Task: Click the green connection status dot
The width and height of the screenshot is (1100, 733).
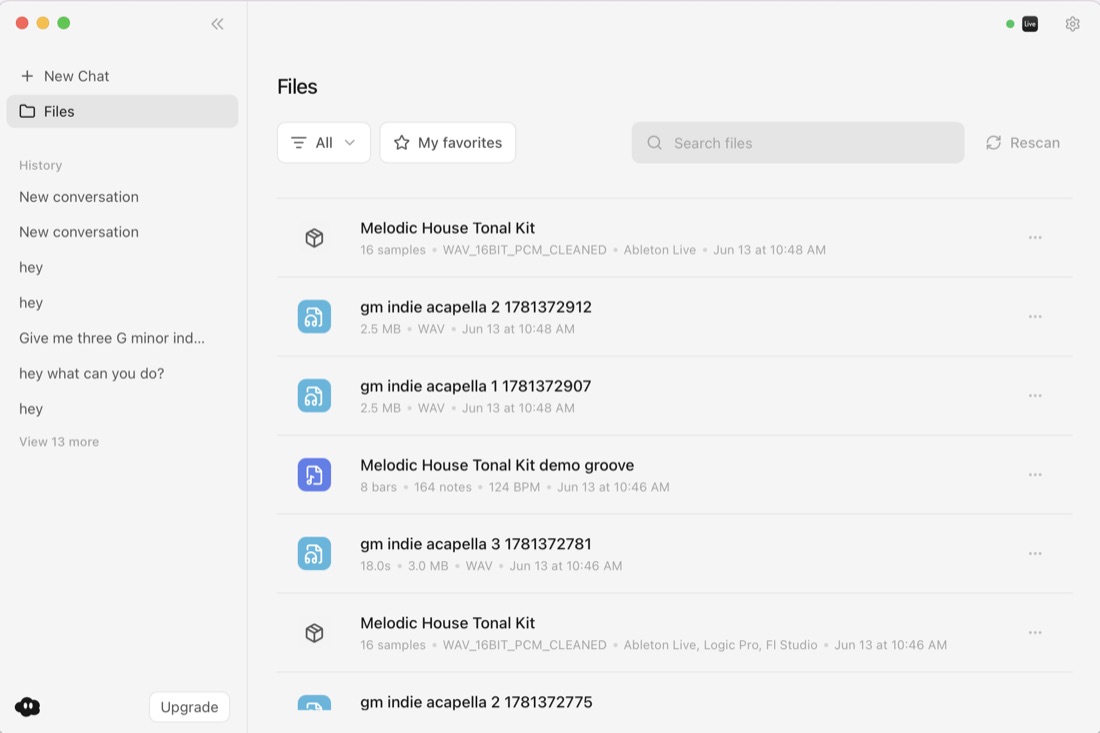Action: click(x=1010, y=24)
